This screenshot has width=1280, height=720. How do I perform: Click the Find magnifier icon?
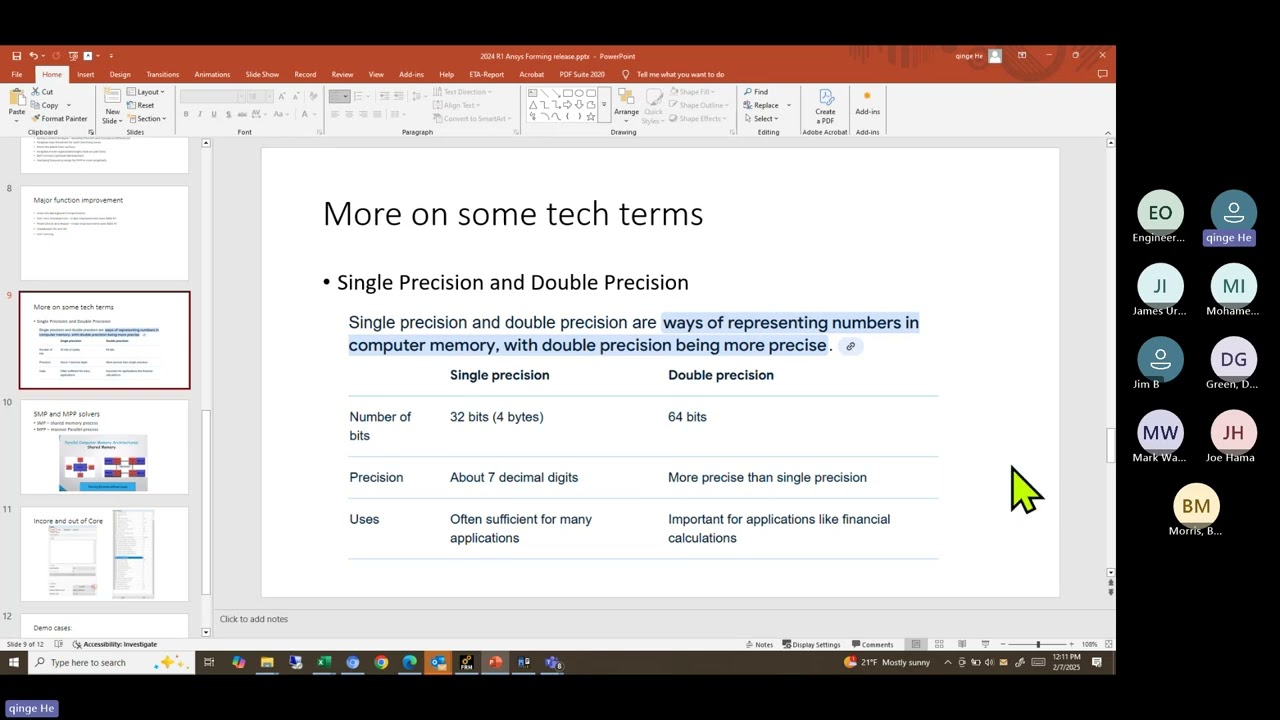[x=747, y=92]
